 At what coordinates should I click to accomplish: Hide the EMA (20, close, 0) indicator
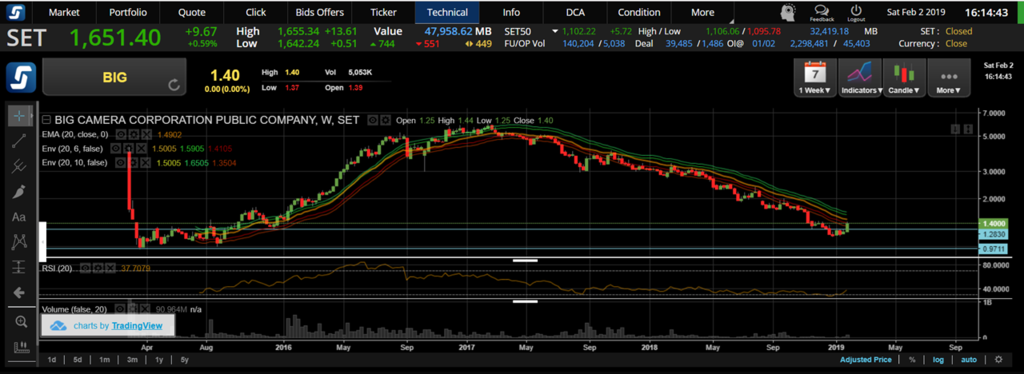(x=121, y=134)
